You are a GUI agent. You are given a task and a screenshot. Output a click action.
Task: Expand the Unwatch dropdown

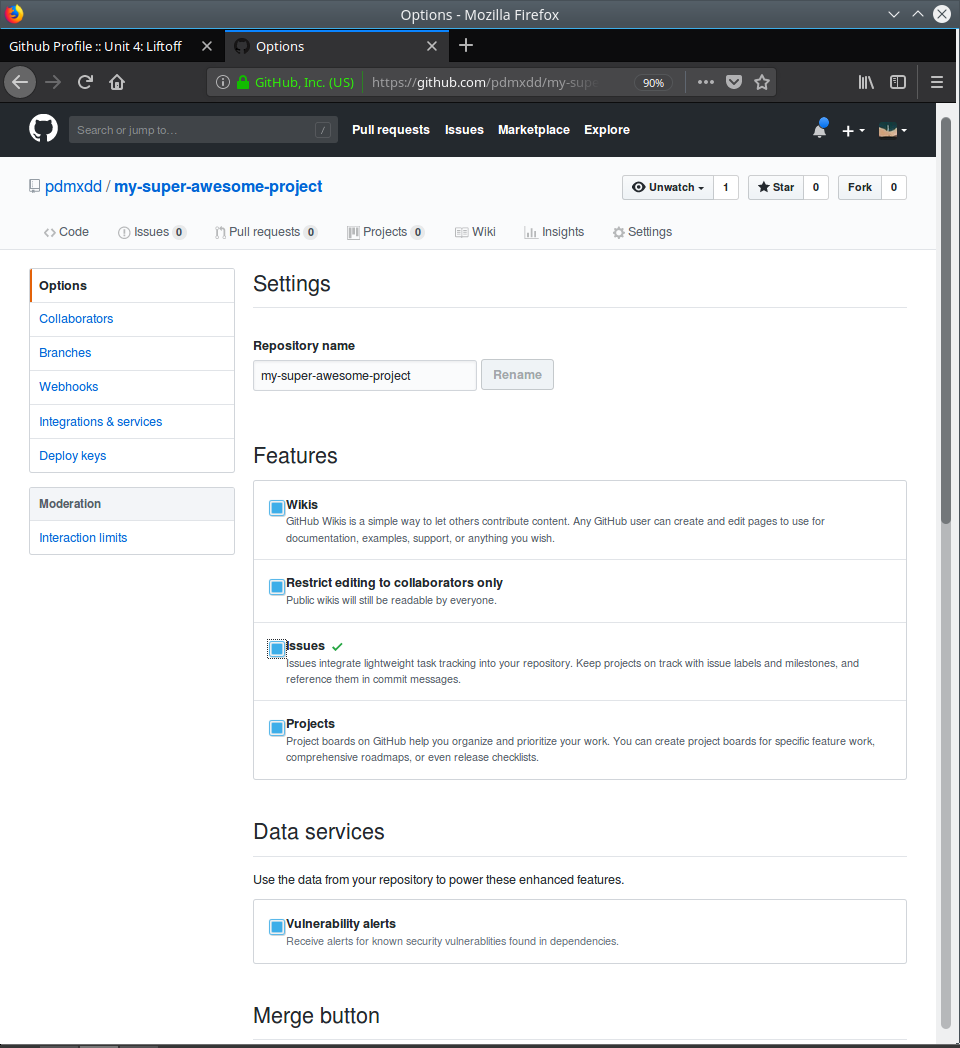coord(669,187)
